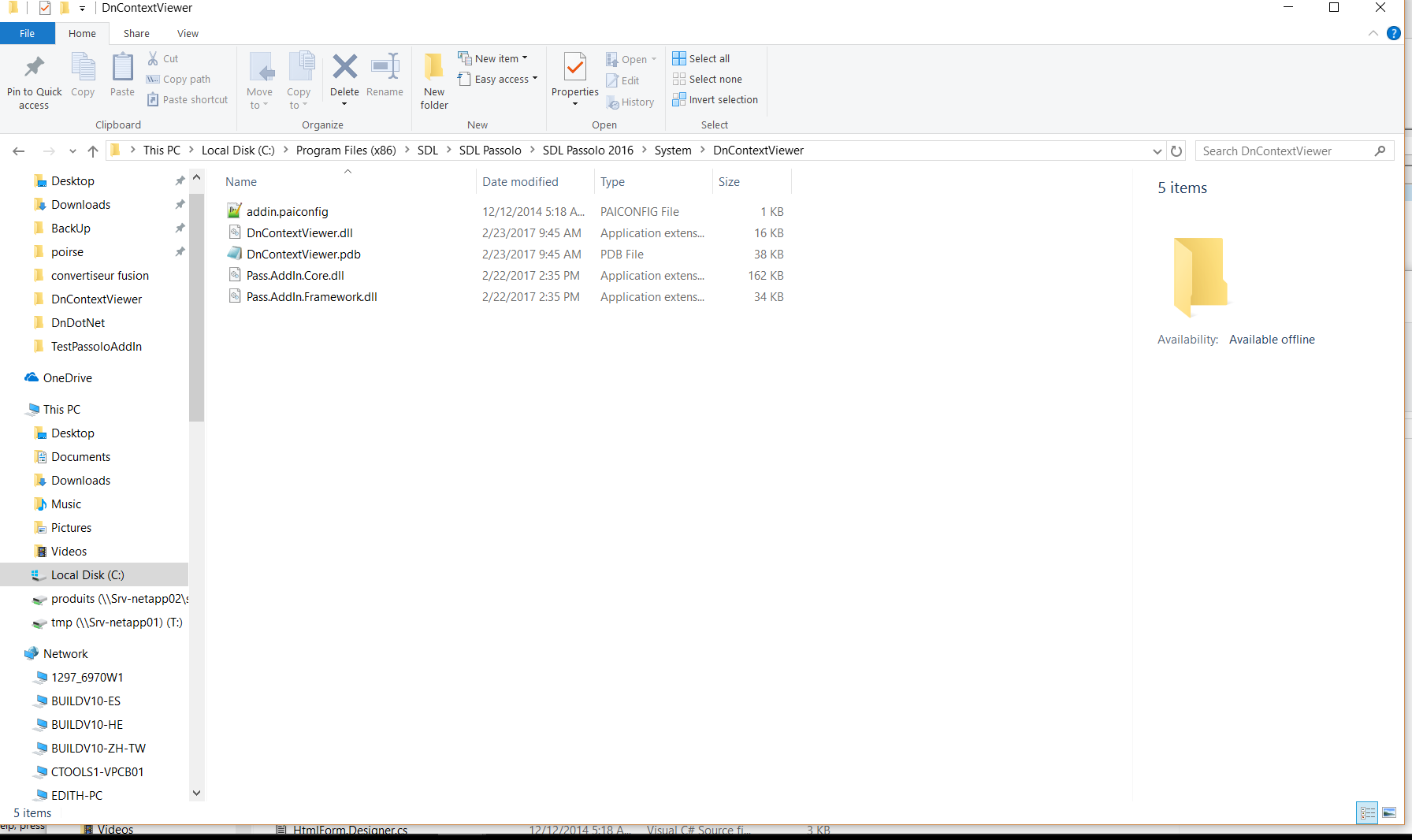Click the navigation pane scrollbar thumb
Image resolution: width=1412 pixels, height=840 pixels.
point(197,307)
